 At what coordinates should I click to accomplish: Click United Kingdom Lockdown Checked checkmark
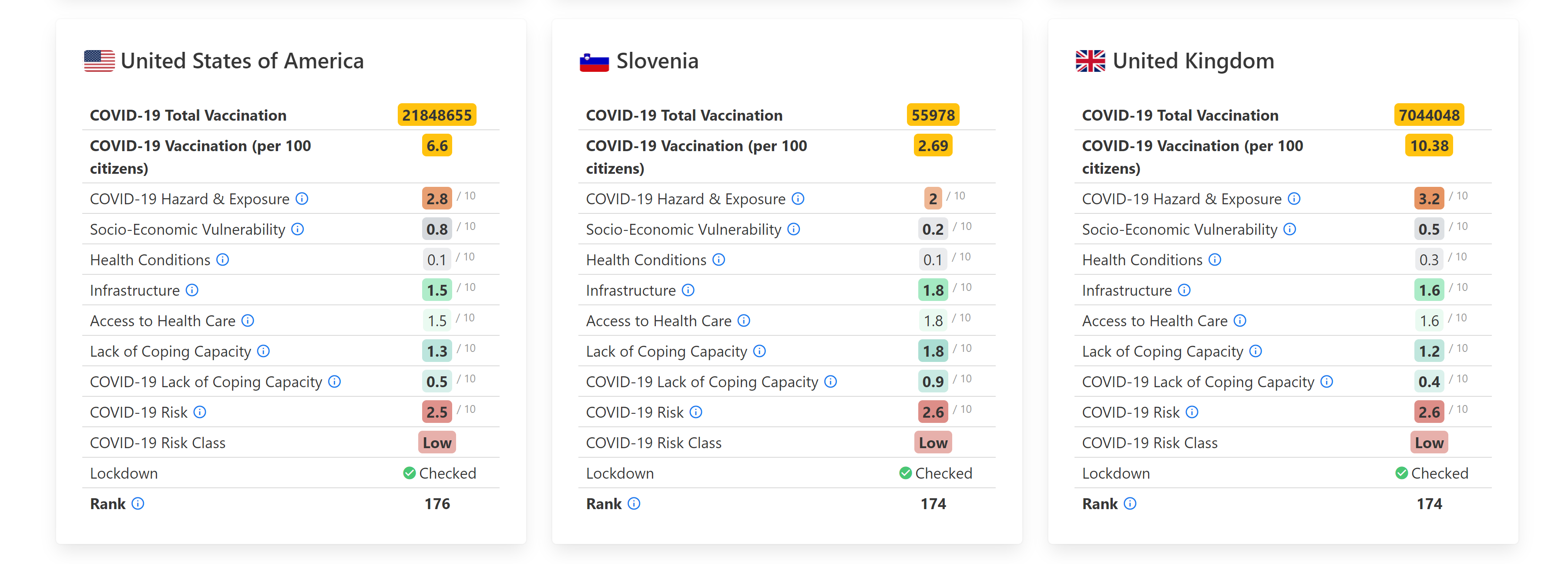coord(1402,473)
